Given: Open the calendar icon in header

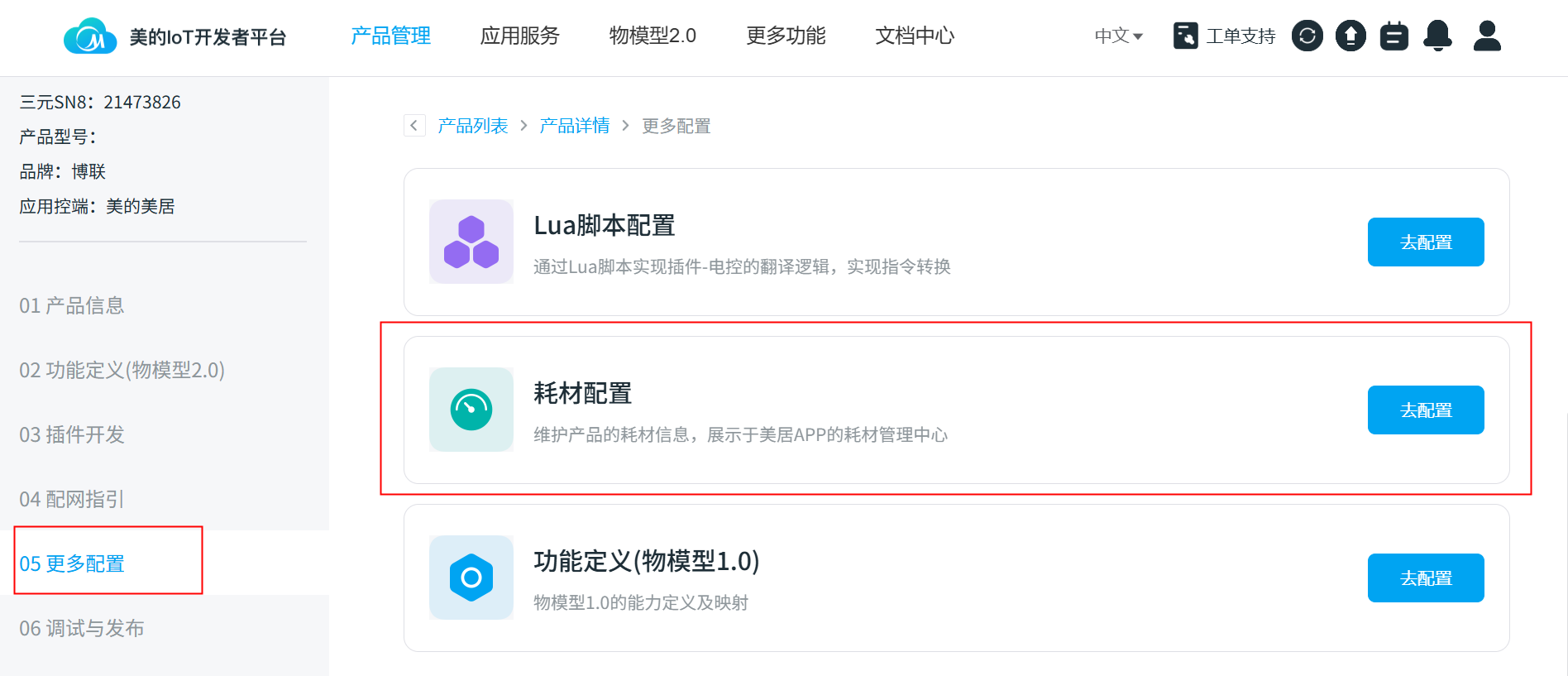Looking at the screenshot, I should [x=1394, y=36].
